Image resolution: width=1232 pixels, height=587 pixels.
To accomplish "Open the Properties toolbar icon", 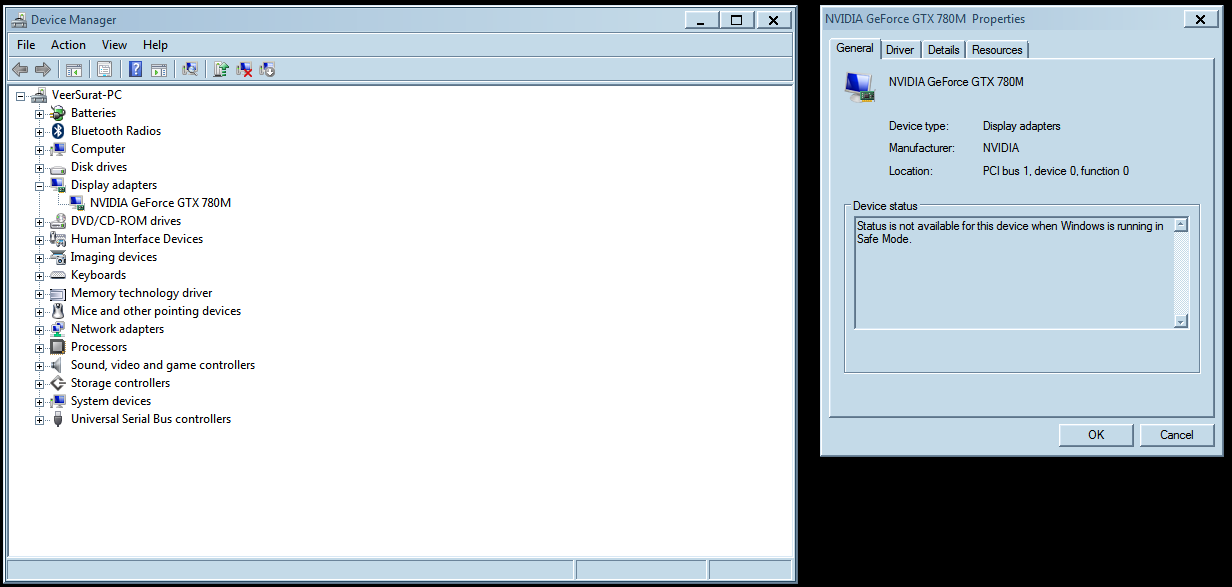I will click(x=104, y=69).
